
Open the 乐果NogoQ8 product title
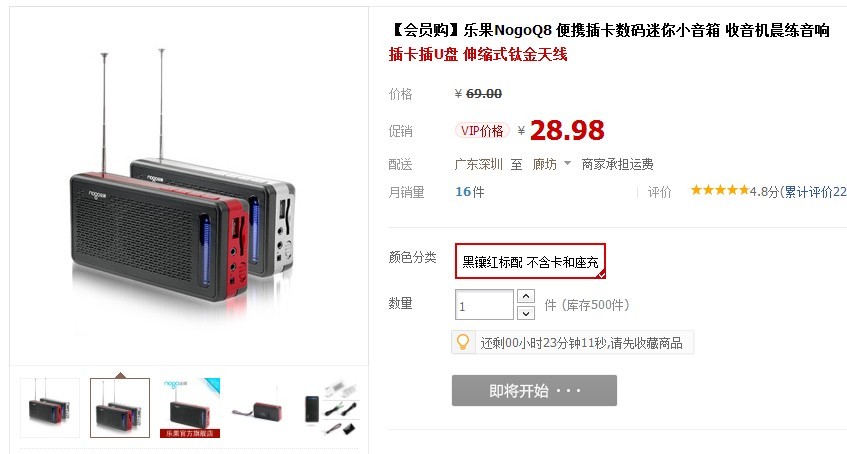(608, 30)
